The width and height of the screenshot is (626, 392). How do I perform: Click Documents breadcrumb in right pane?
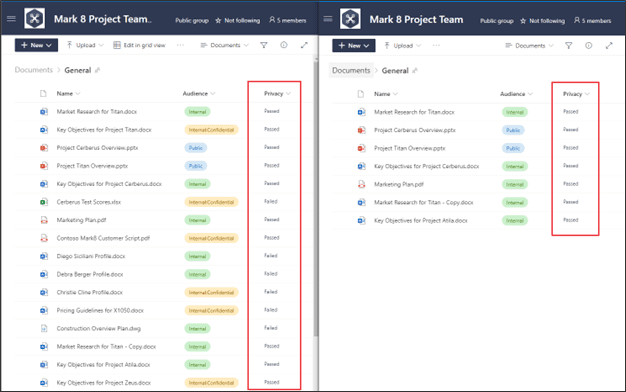[351, 70]
